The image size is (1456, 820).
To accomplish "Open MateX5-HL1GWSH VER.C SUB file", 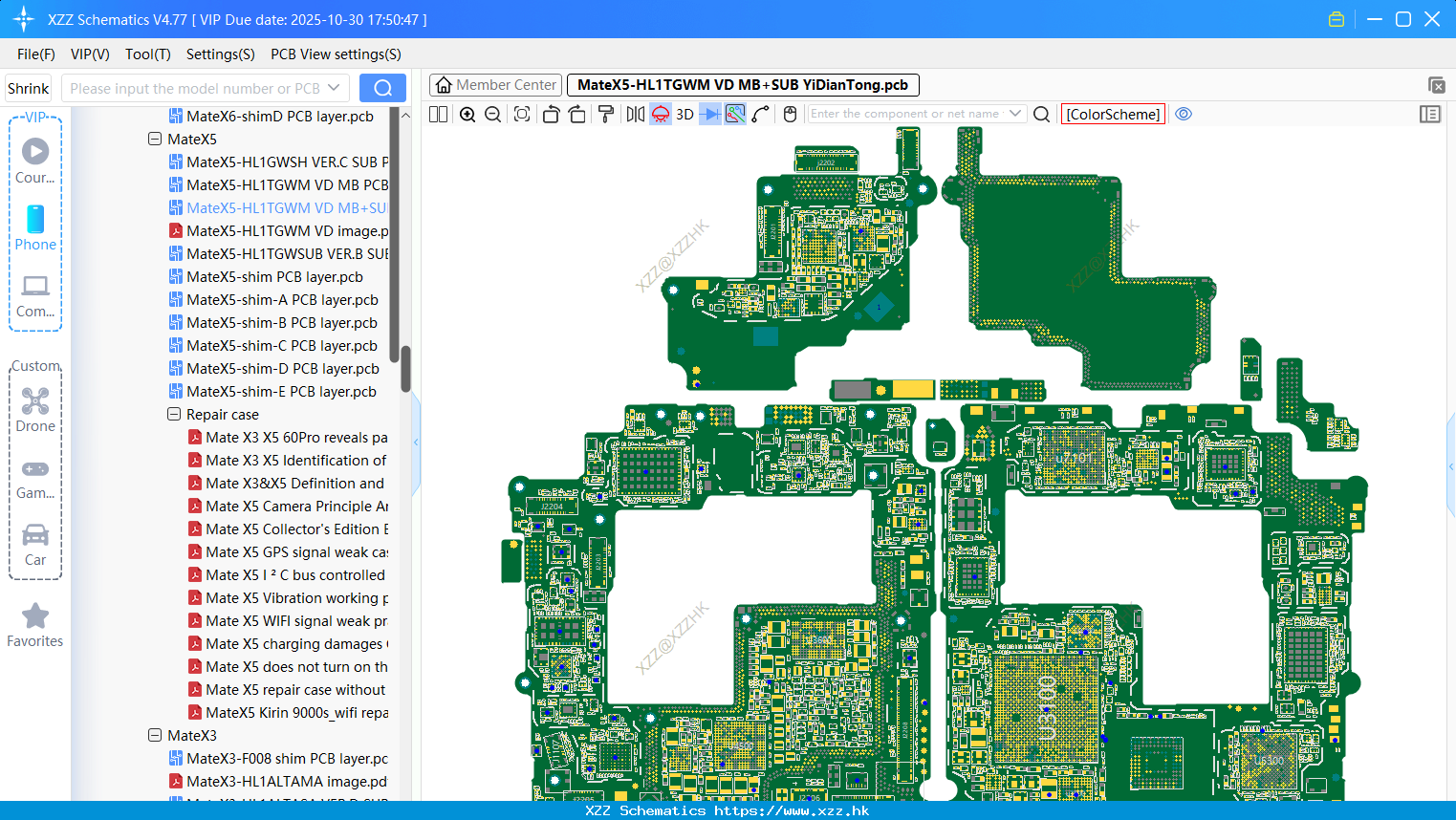I will click(x=278, y=162).
